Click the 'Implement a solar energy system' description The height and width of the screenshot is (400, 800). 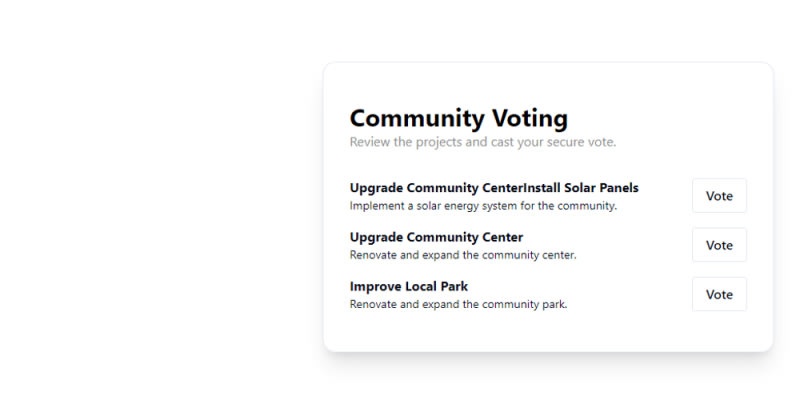pyautogui.click(x=483, y=206)
